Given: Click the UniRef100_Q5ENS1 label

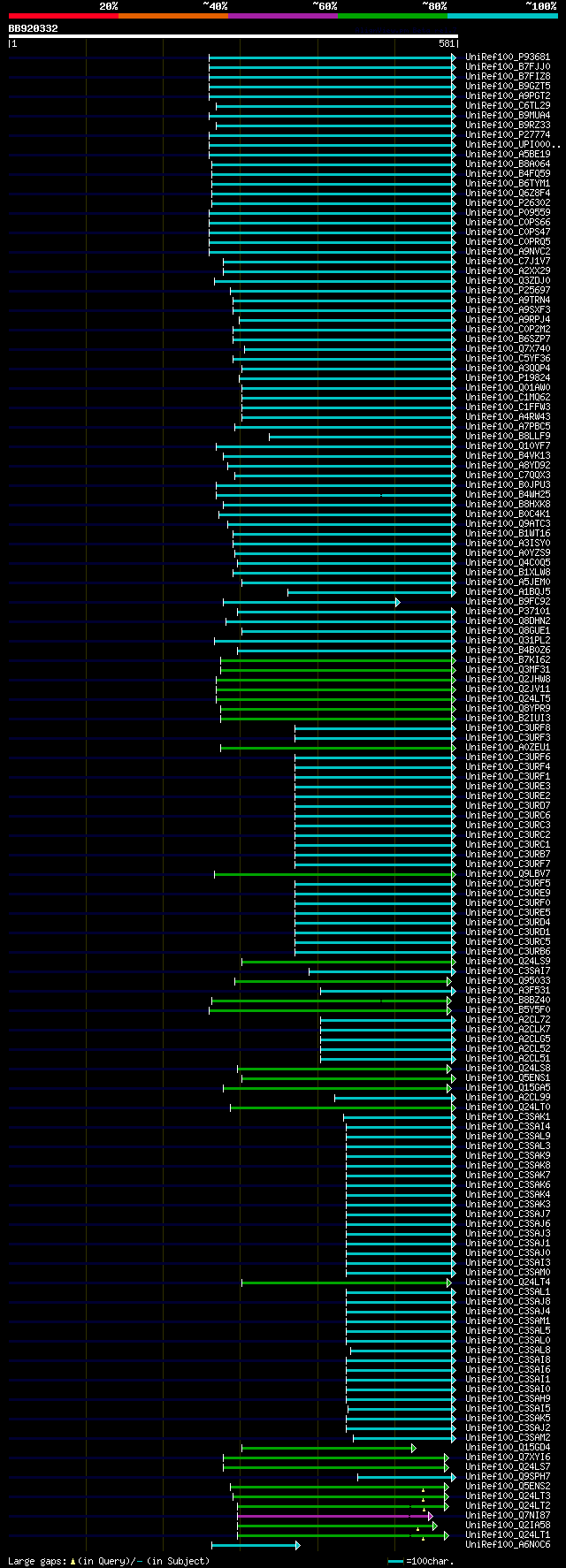Looking at the screenshot, I should (508, 1078).
